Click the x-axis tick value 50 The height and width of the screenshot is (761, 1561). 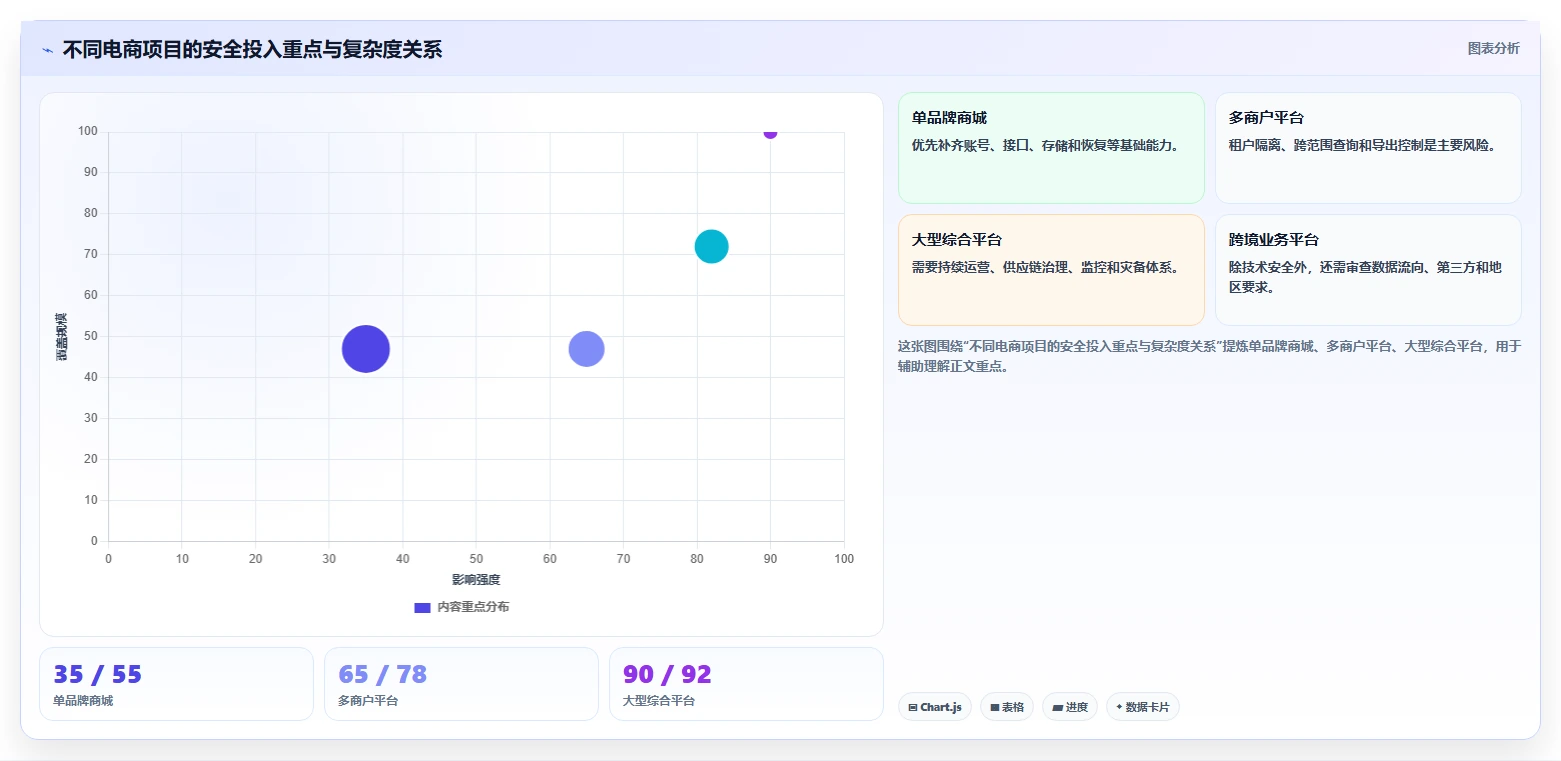click(x=476, y=559)
